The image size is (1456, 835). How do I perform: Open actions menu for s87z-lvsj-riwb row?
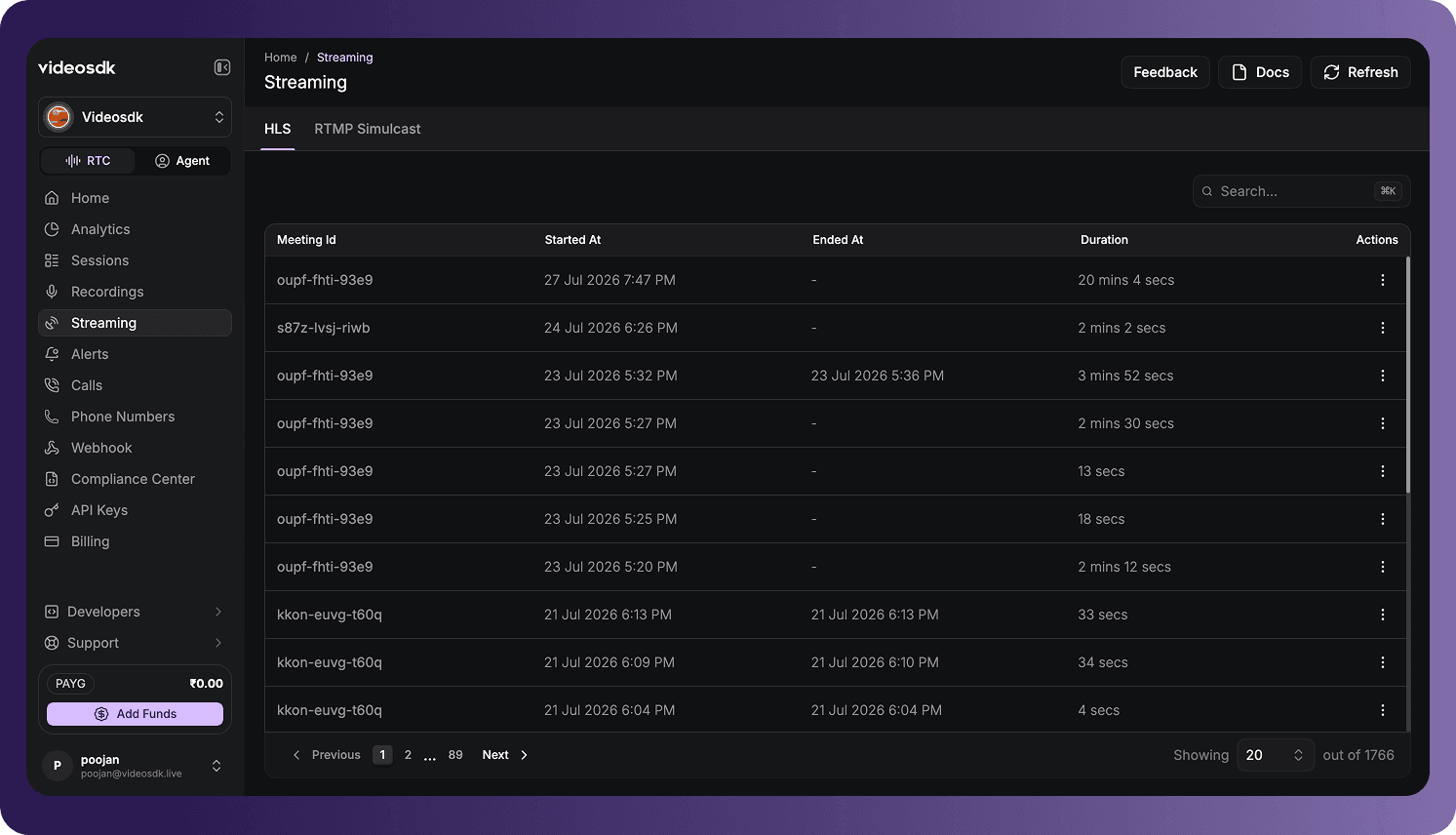coord(1382,328)
